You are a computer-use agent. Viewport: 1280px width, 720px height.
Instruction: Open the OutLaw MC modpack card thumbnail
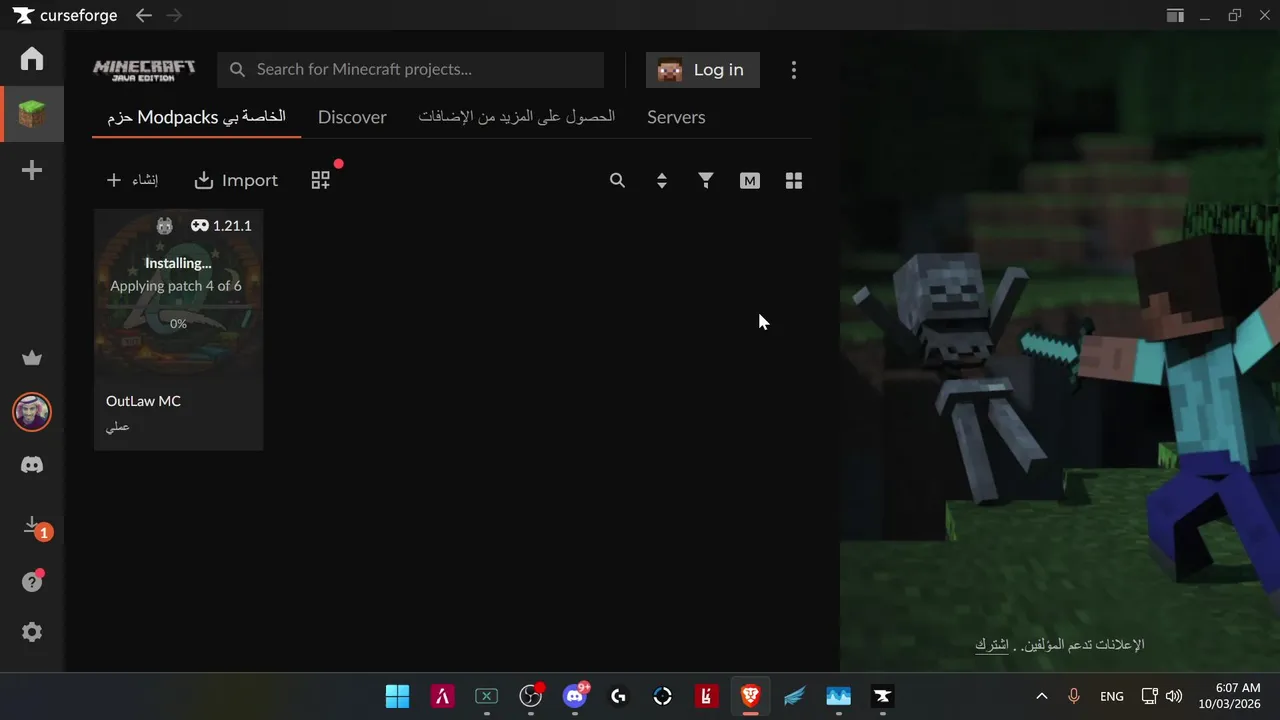point(178,292)
